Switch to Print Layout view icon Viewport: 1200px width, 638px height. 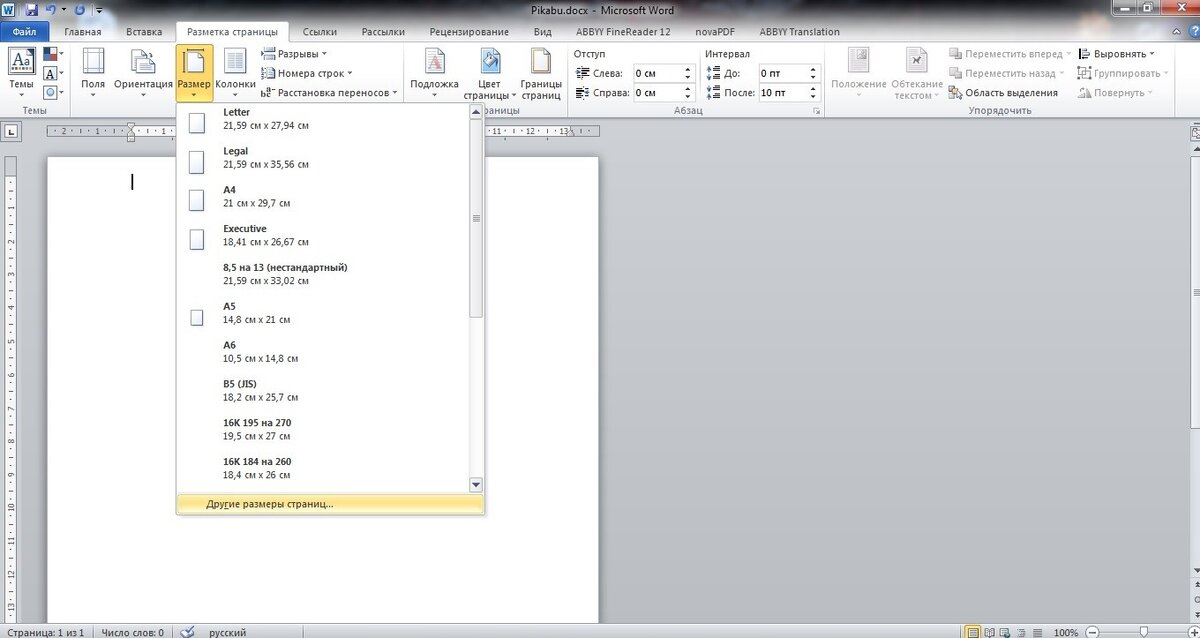coord(972,632)
